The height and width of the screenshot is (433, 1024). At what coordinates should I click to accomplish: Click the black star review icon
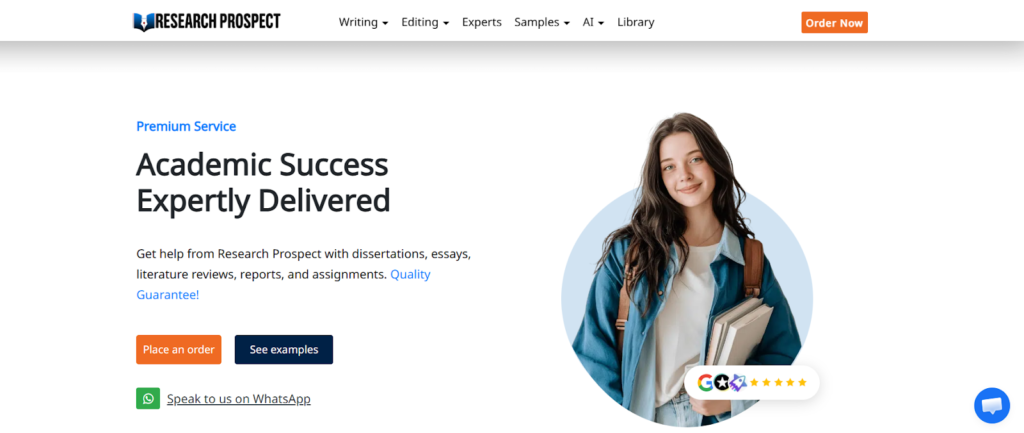tap(722, 382)
